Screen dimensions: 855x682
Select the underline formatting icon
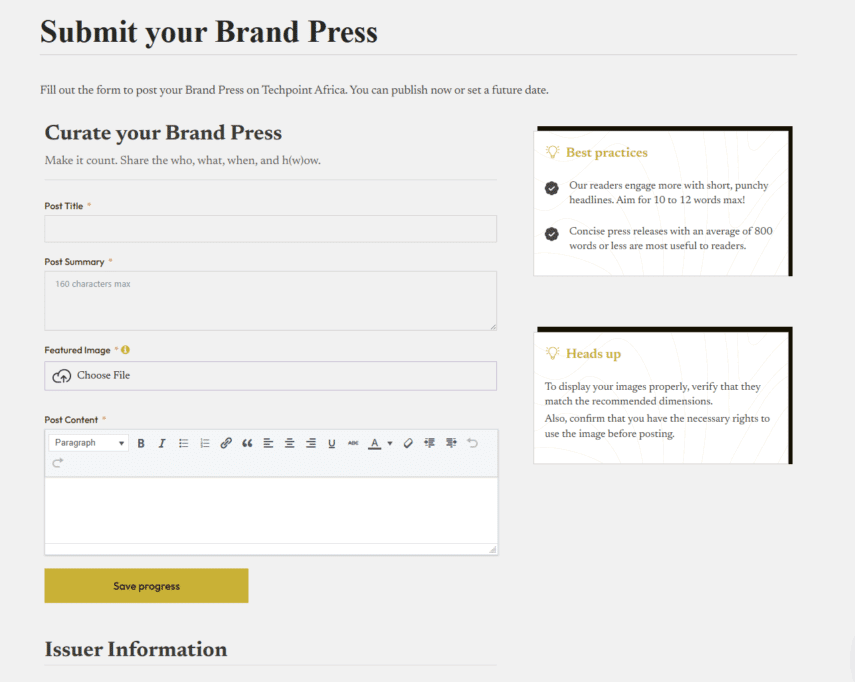coord(331,443)
